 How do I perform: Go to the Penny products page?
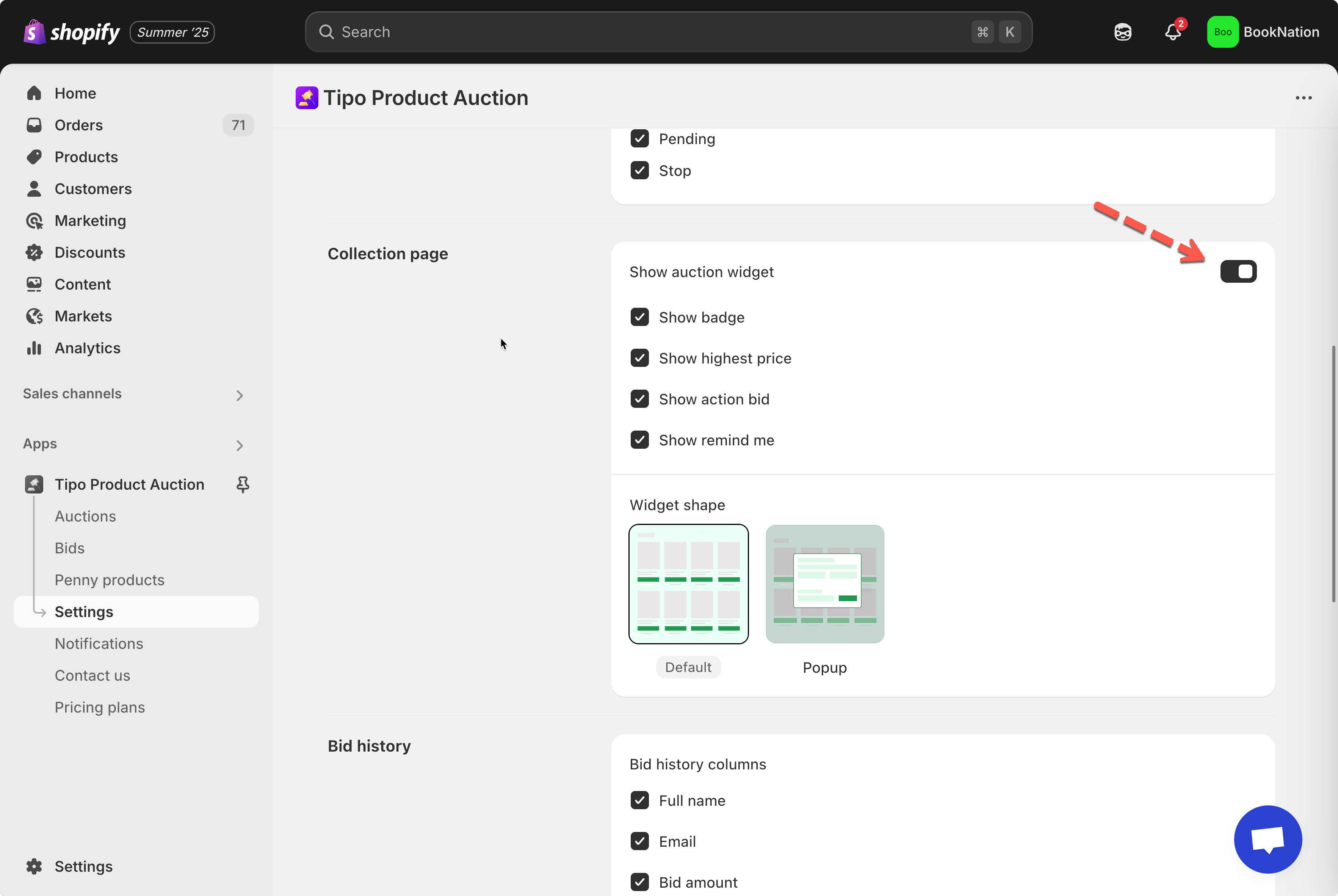pyautogui.click(x=109, y=580)
